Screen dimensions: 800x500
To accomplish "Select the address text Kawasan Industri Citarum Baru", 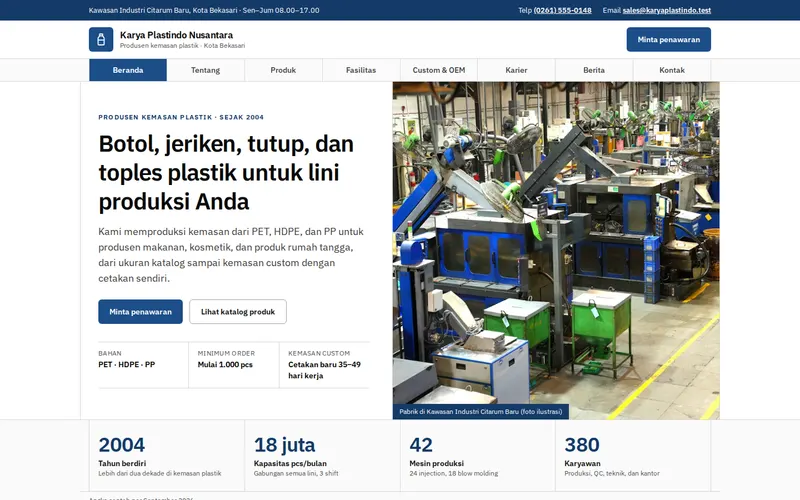I will [204, 10].
